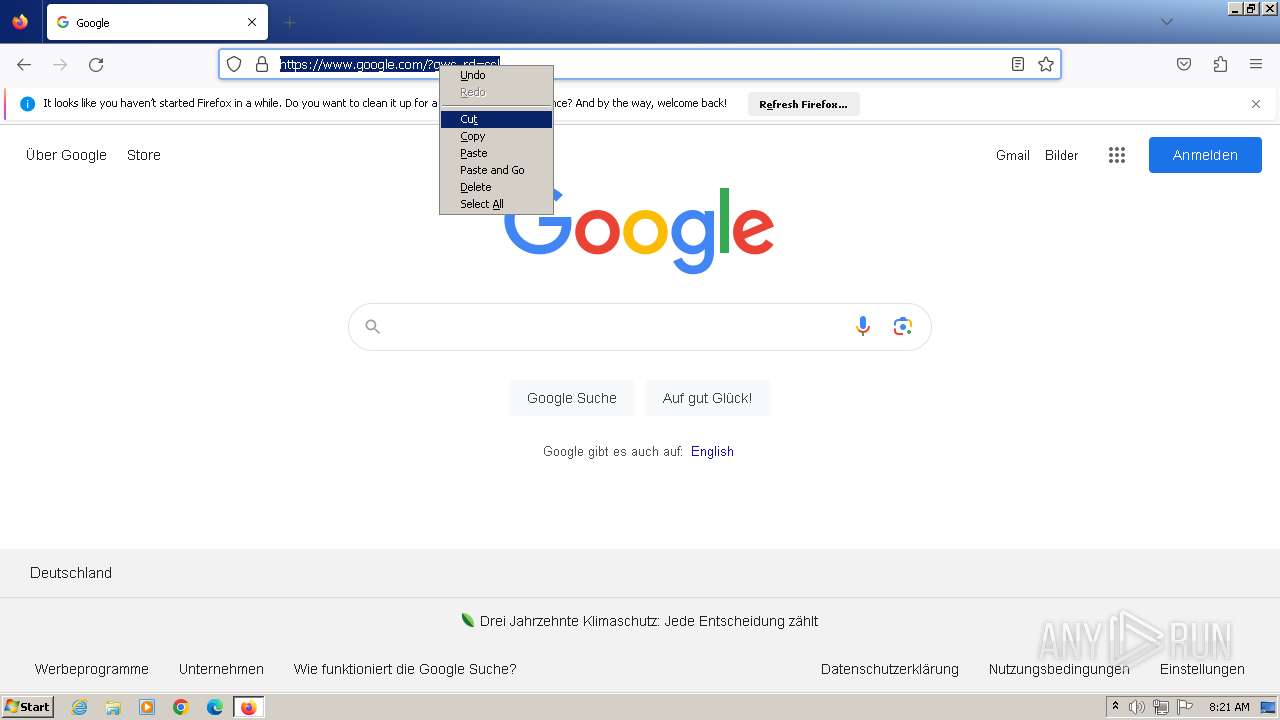This screenshot has width=1280, height=720.
Task: Open a new tab with plus button
Action: (289, 22)
